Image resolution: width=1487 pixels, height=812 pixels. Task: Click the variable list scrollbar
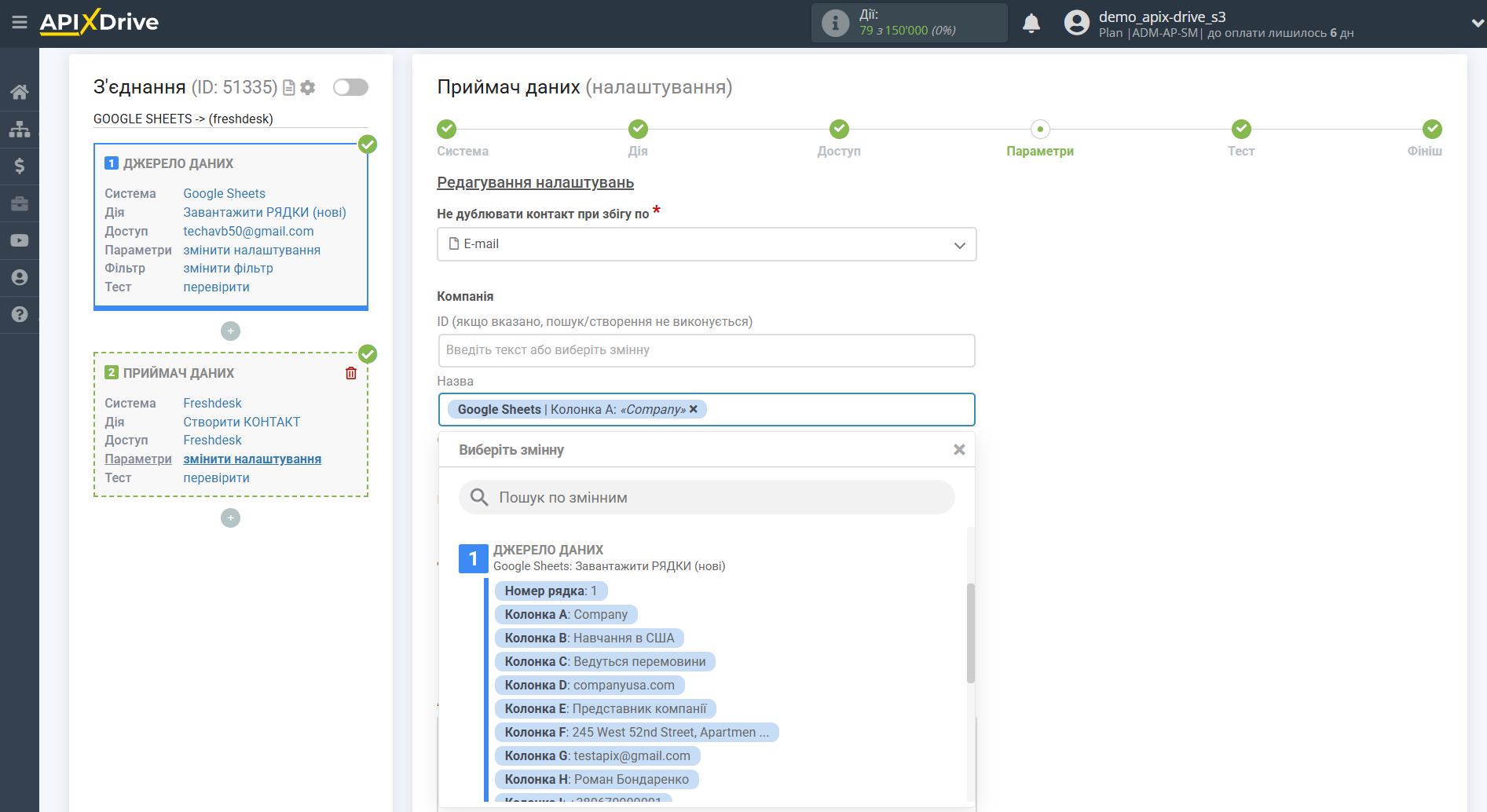pos(970,633)
